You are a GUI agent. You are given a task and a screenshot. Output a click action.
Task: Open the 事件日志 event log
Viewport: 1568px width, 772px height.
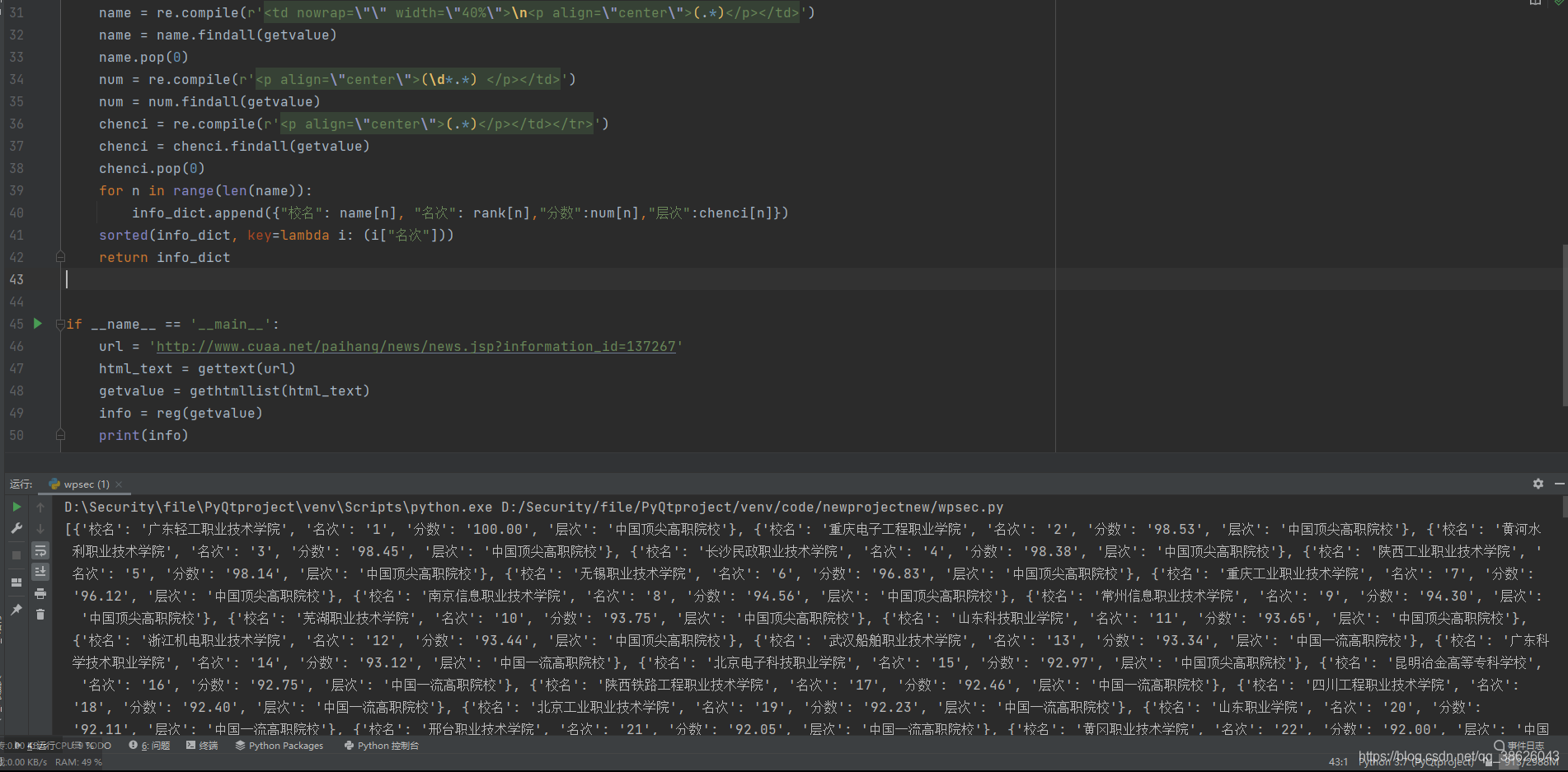click(x=1519, y=746)
